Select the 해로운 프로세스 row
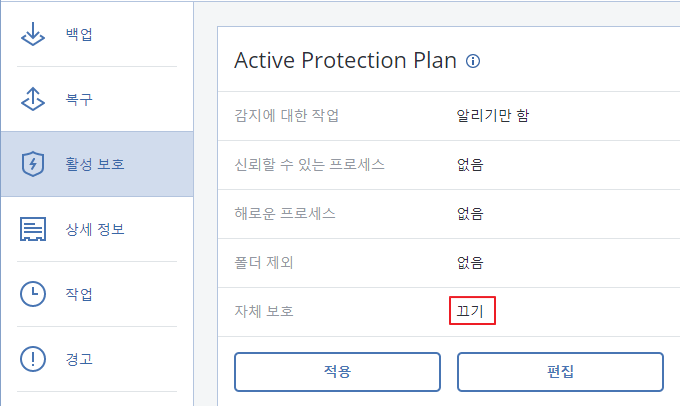Image resolution: width=680 pixels, height=406 pixels. 449,214
